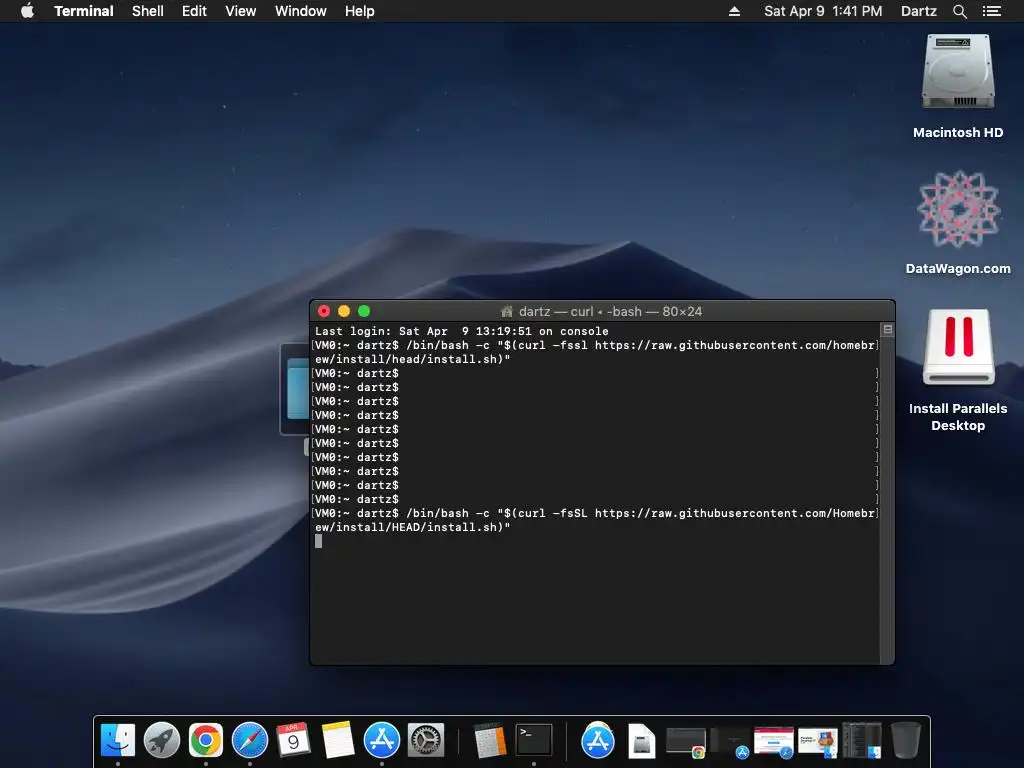
Task: Click the Terminal window title text
Action: 610,312
